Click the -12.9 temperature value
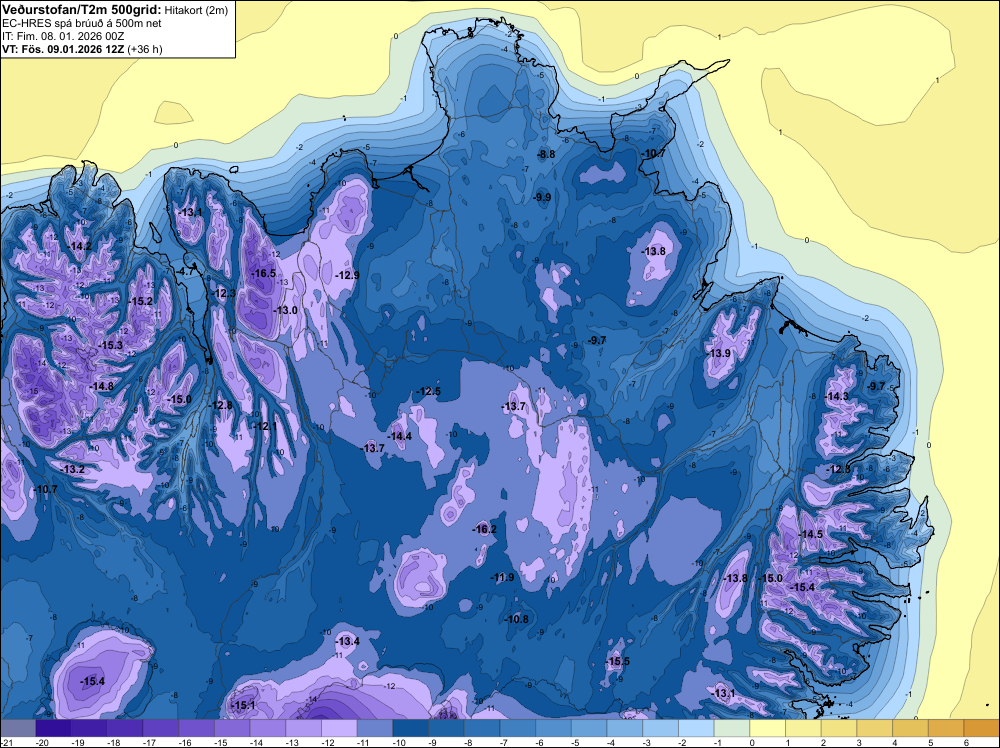The height and width of the screenshot is (748, 1000). point(348,275)
